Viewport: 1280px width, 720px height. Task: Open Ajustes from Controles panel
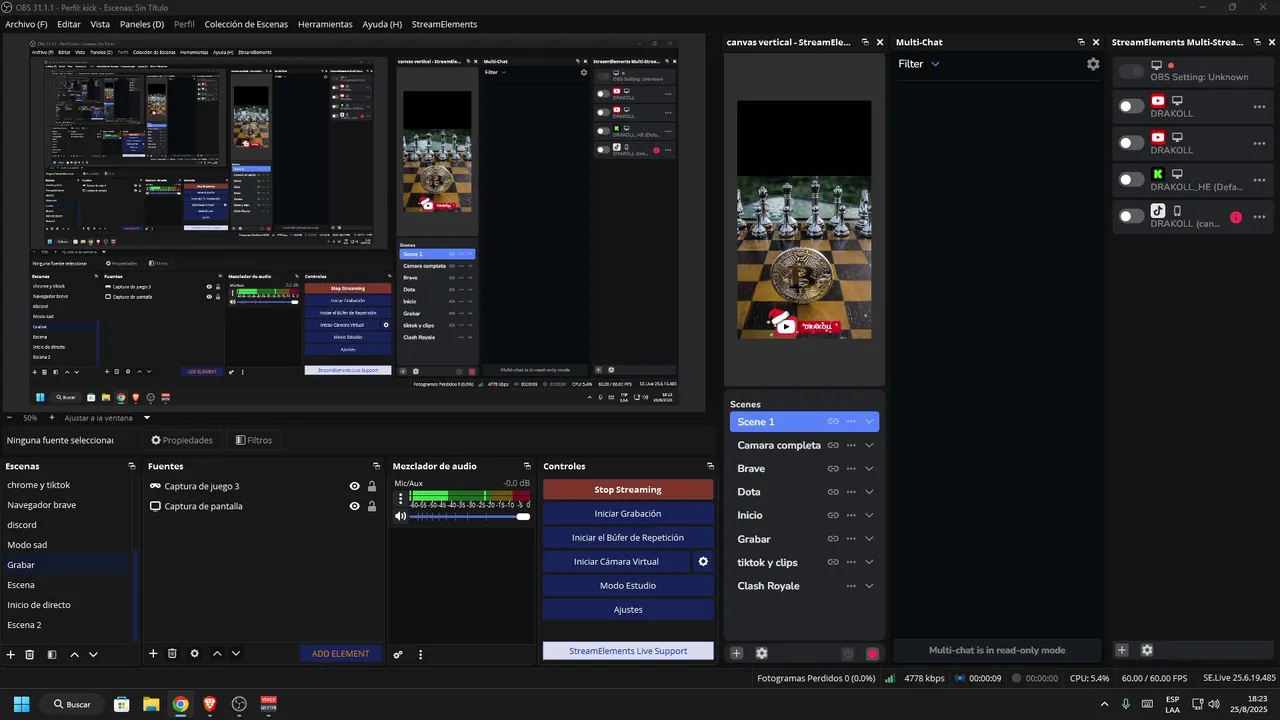point(628,609)
